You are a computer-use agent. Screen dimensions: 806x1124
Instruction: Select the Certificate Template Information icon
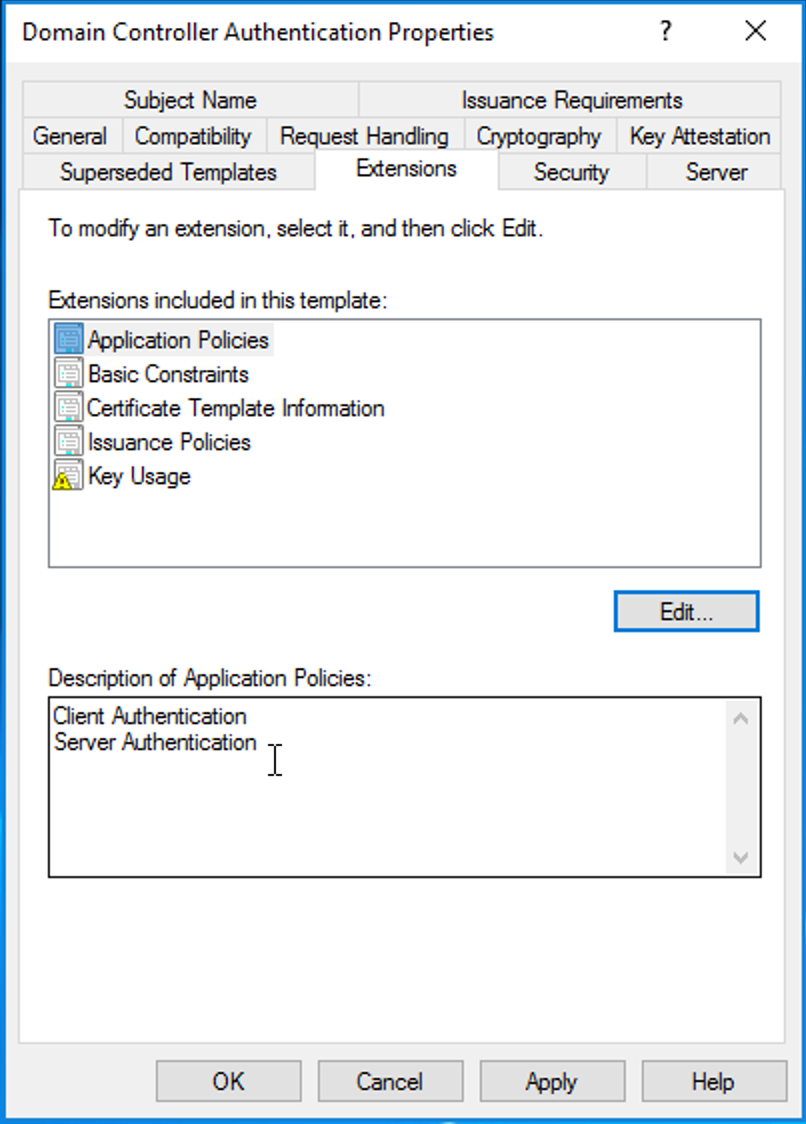[69, 407]
